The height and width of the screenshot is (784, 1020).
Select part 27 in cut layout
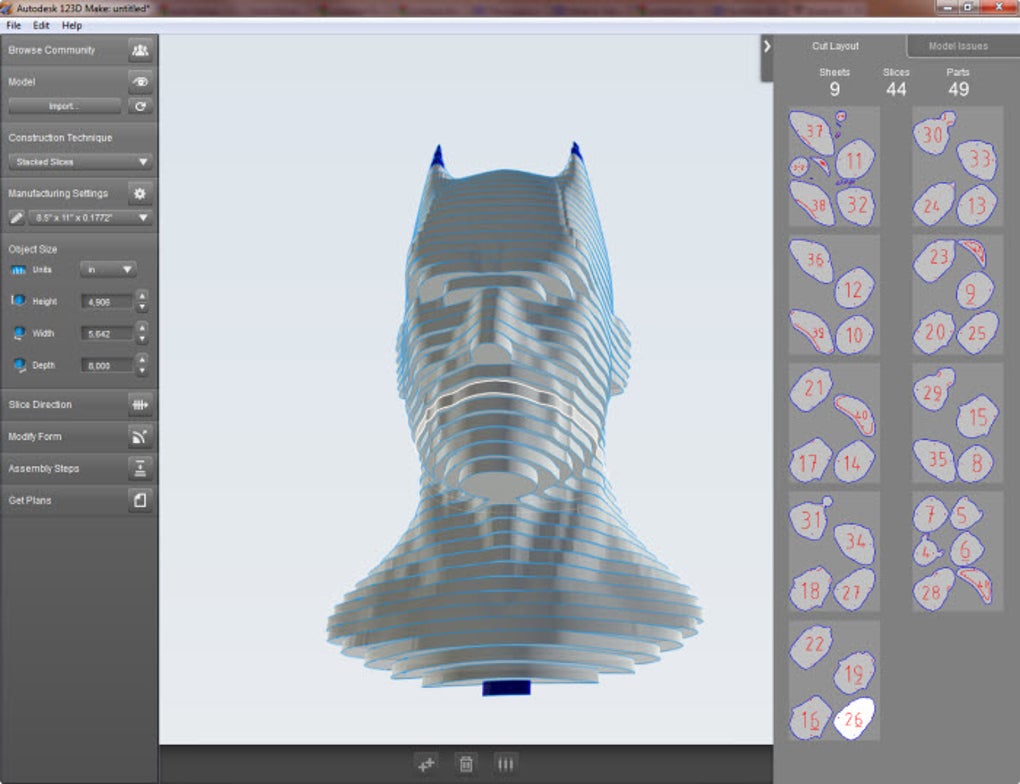[x=854, y=589]
